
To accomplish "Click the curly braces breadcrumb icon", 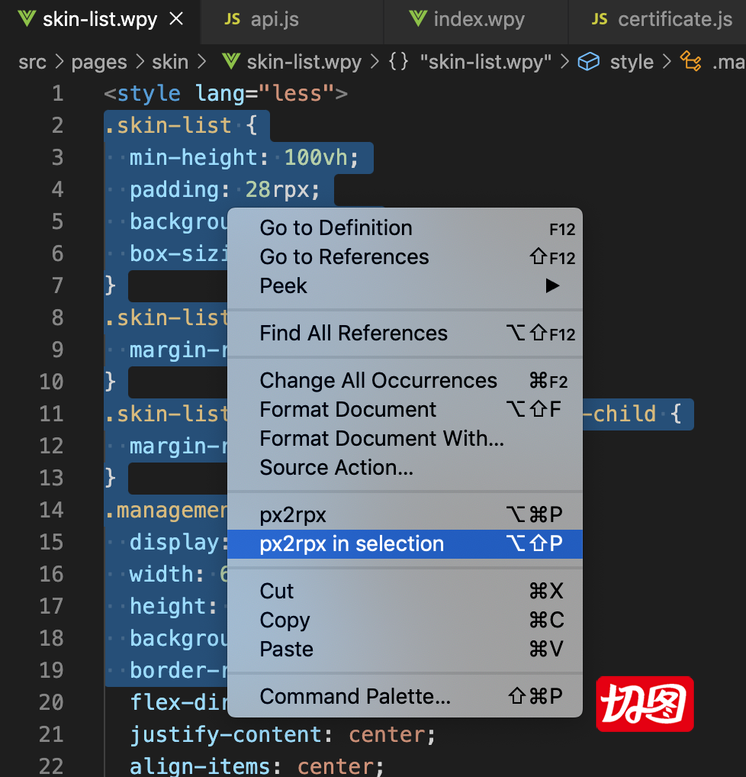I will 399,62.
